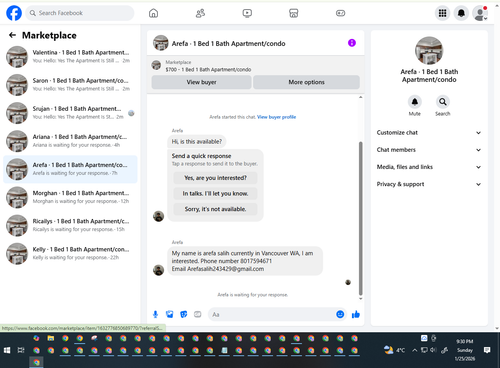Click the back arrow beside Marketplace
The height and width of the screenshot is (368, 500).
[13, 35]
